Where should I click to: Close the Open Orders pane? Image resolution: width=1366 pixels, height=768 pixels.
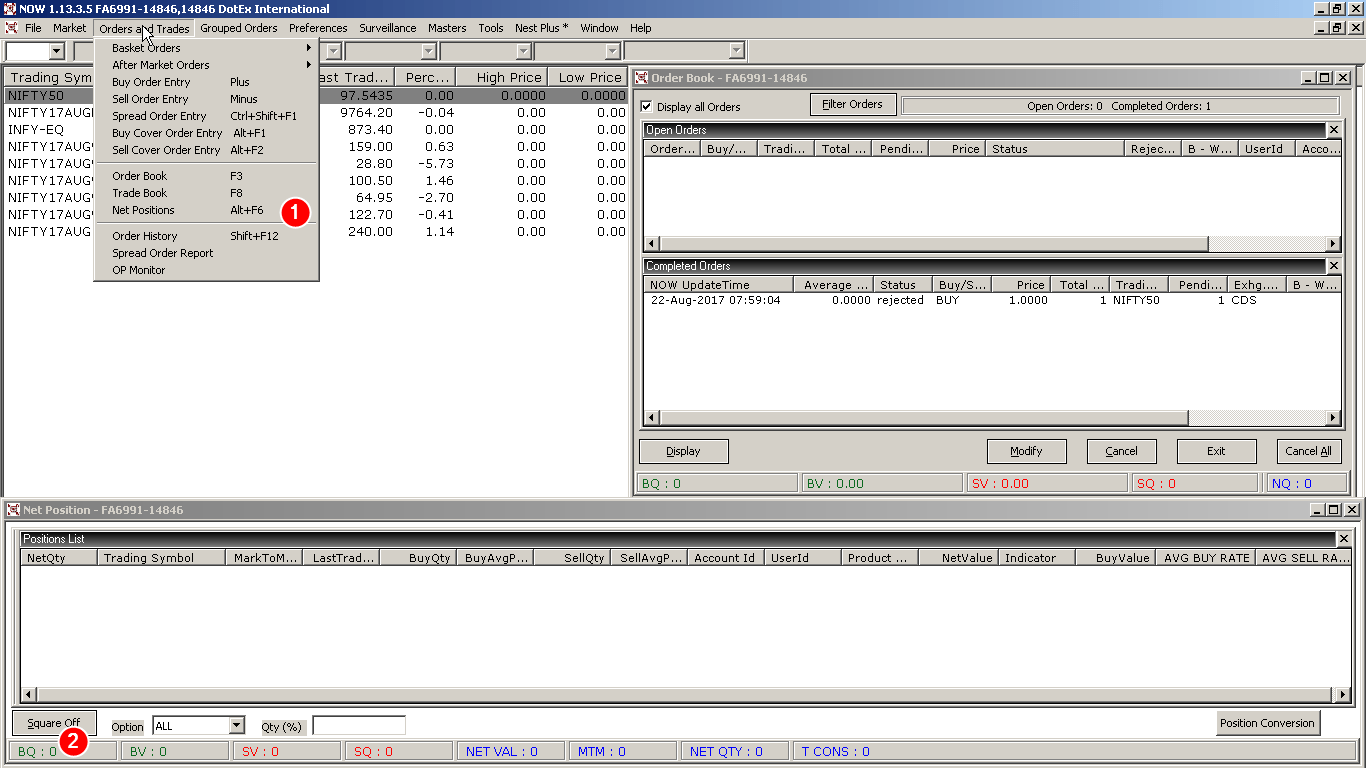(1333, 130)
